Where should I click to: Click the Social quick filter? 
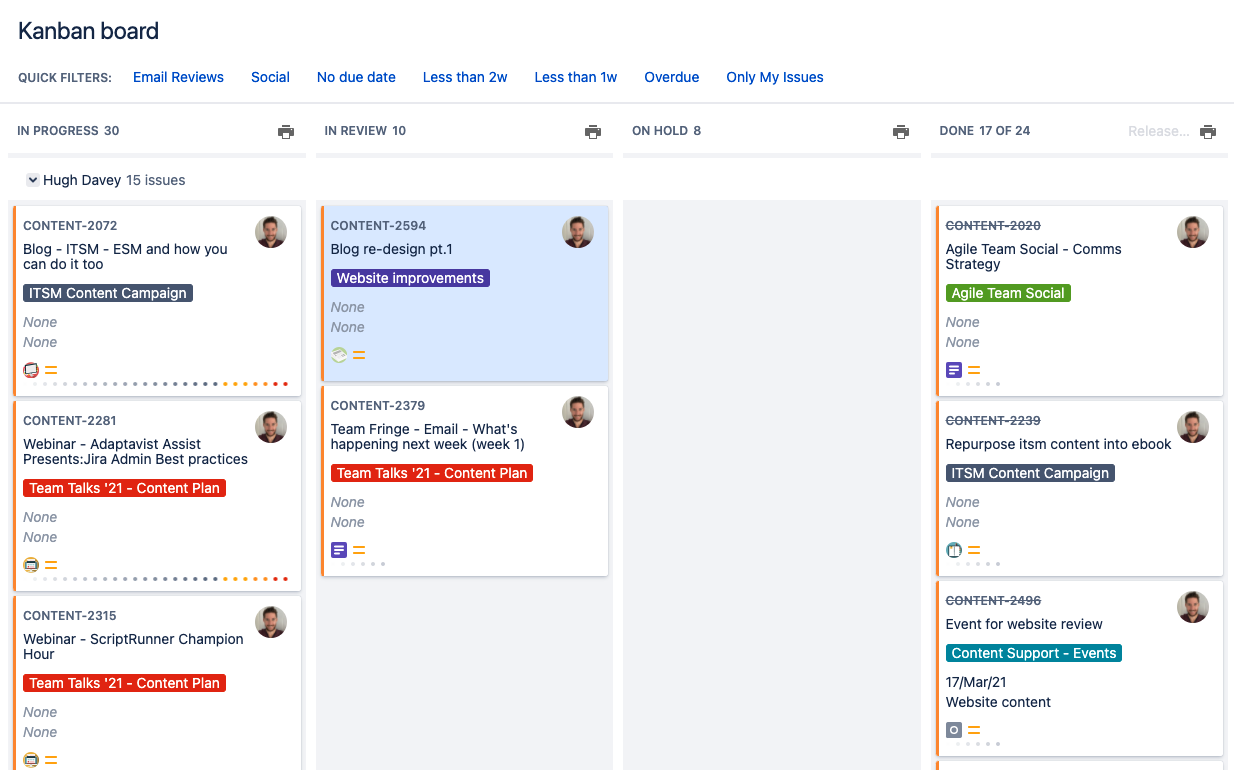(270, 77)
